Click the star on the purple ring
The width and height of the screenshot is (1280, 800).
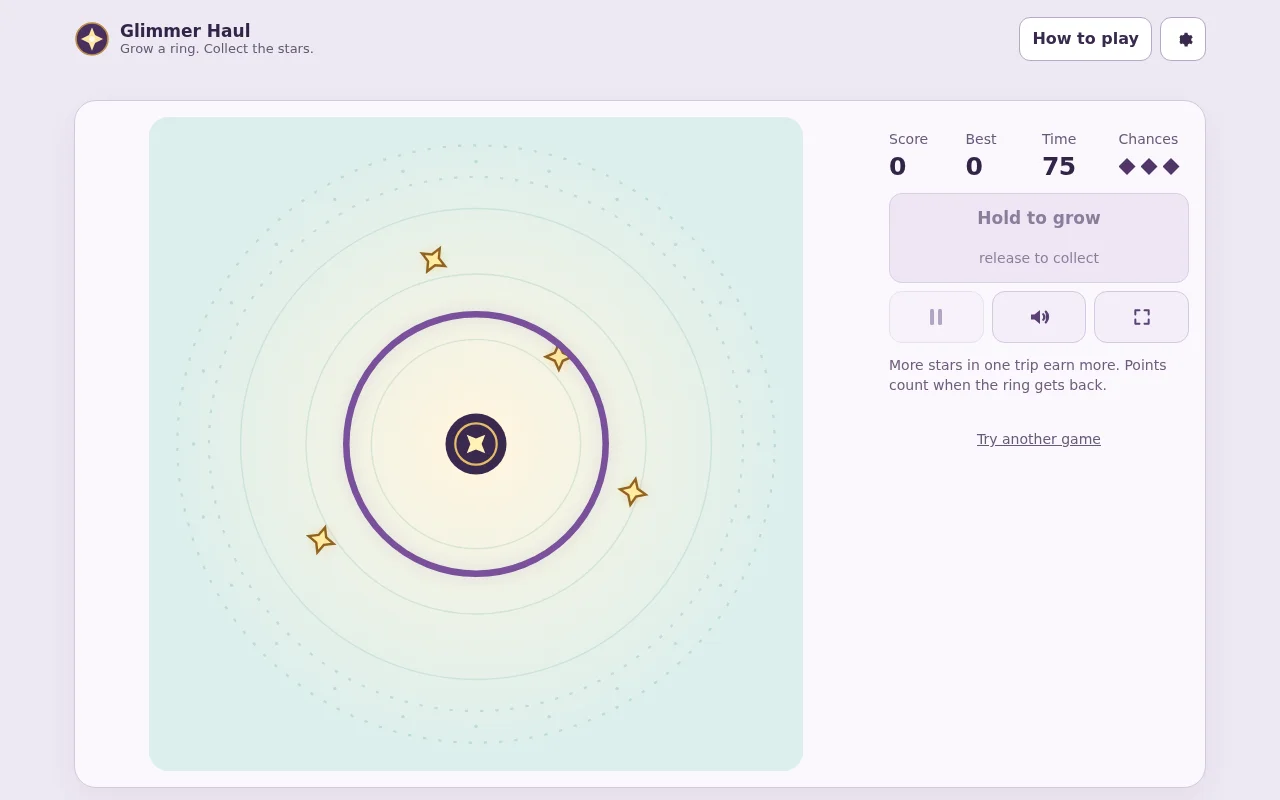coord(558,357)
